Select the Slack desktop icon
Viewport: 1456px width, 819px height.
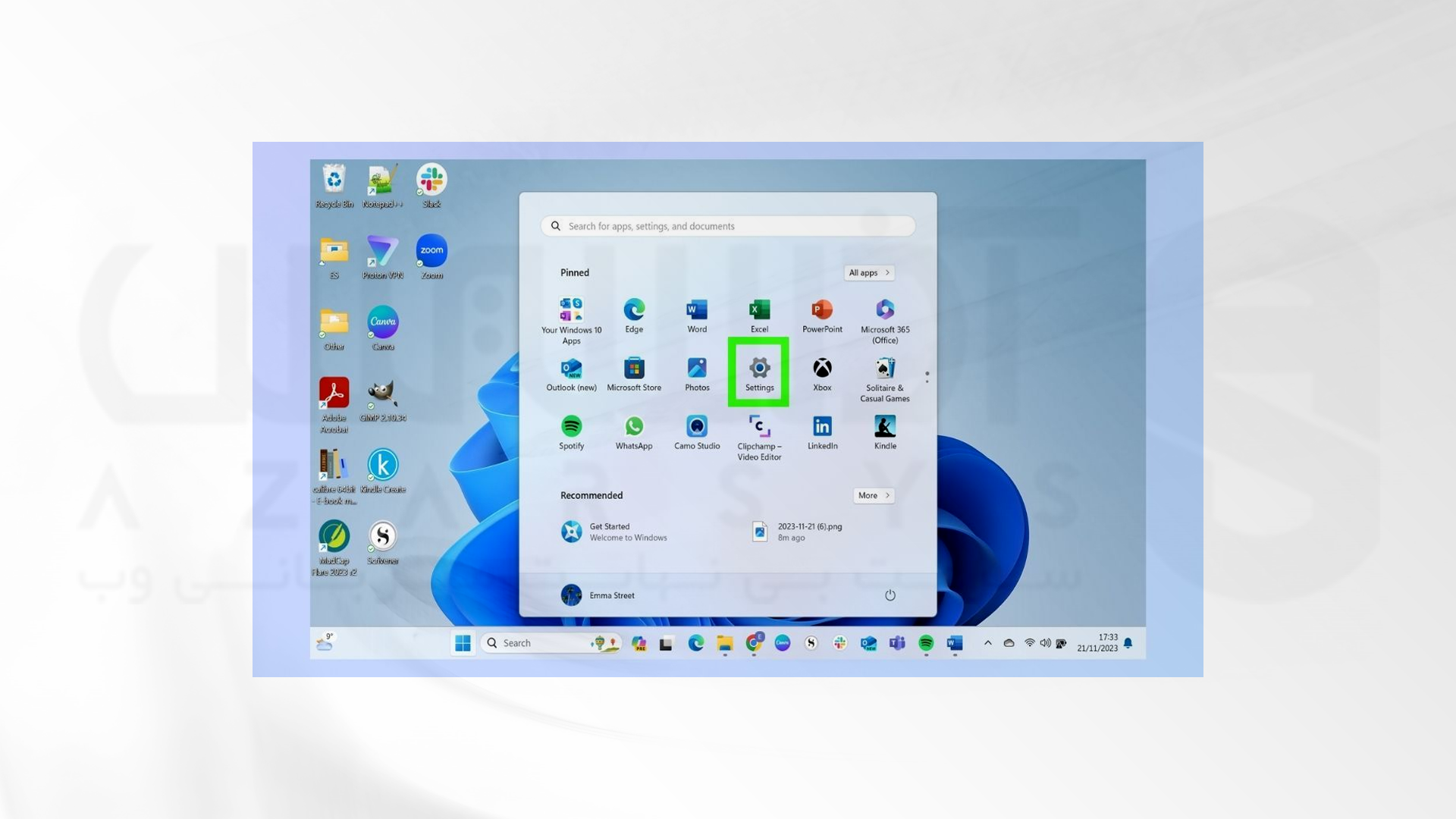(x=431, y=186)
